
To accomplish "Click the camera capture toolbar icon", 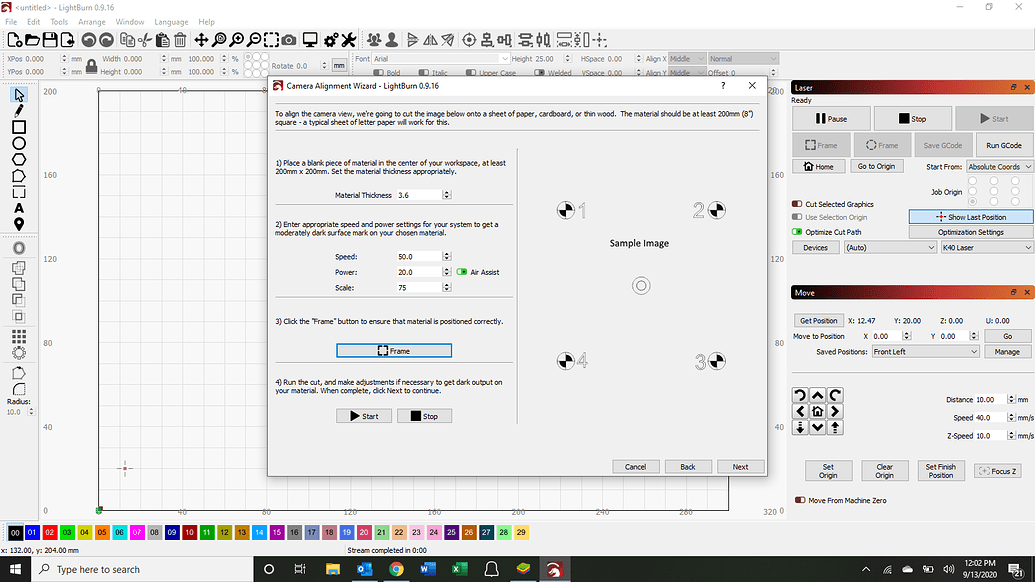I will (x=289, y=40).
